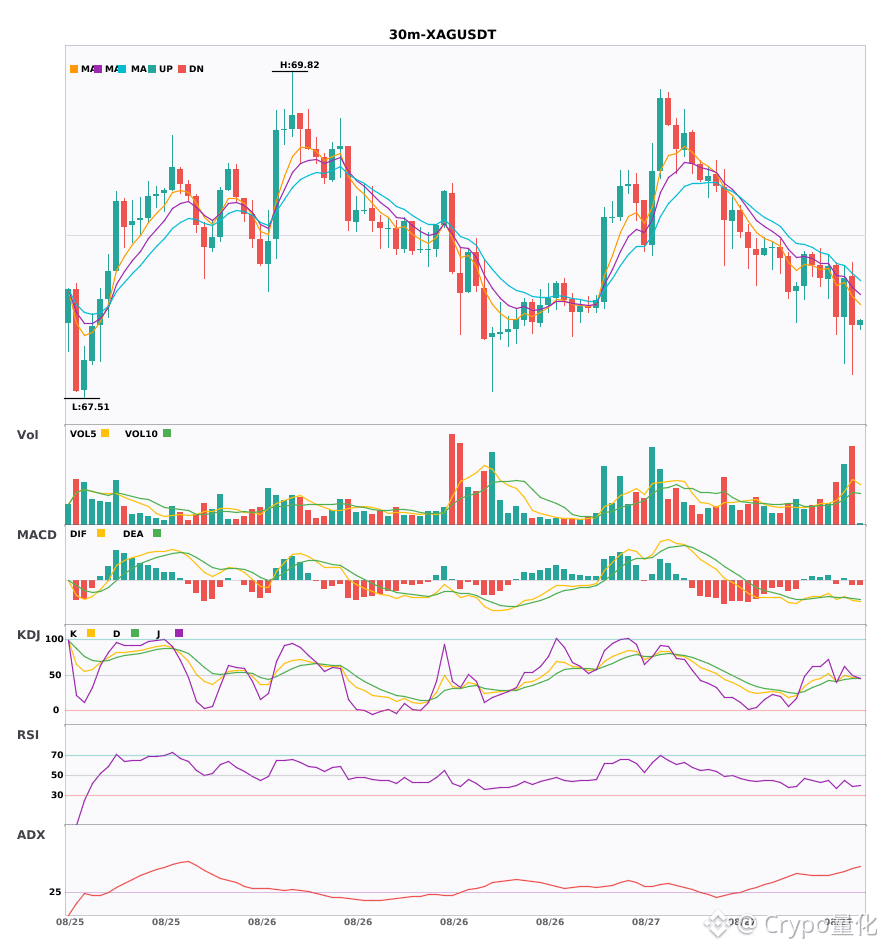Click the ADX panel label
The height and width of the screenshot is (950, 885).
pyautogui.click(x=31, y=835)
